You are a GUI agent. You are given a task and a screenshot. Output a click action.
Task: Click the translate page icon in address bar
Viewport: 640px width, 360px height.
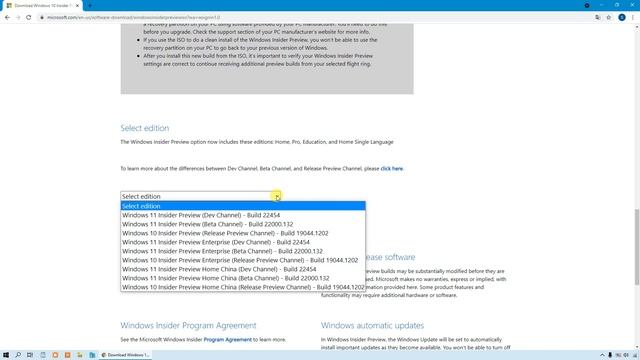click(598, 18)
